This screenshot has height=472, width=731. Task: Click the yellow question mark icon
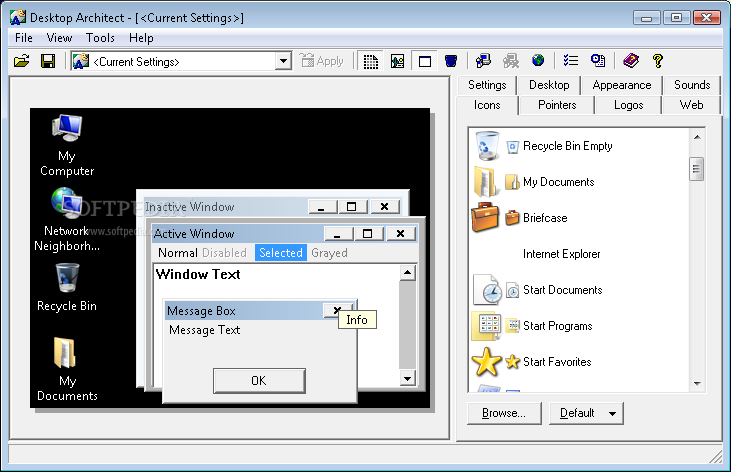coord(658,61)
